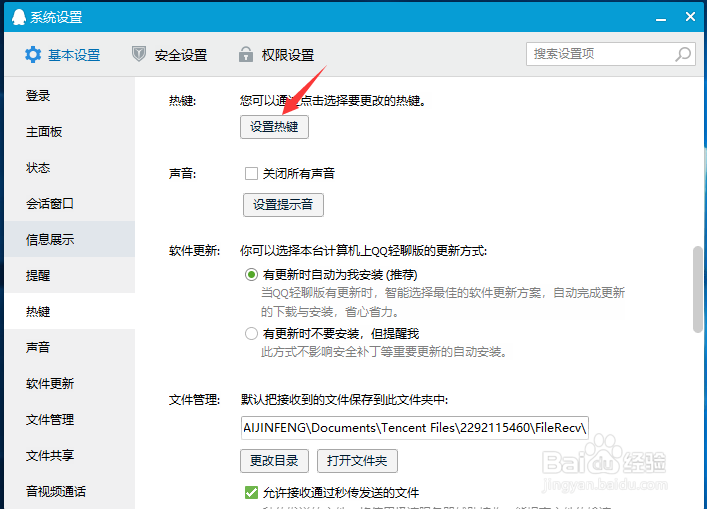Select 音视频通话 in the sidebar

[x=70, y=491]
